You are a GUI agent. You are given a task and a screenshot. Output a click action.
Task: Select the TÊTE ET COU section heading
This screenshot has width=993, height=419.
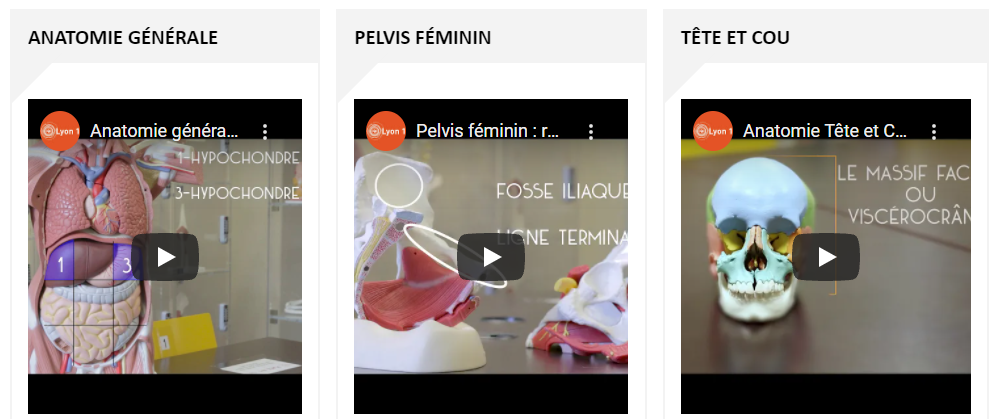pyautogui.click(x=735, y=37)
